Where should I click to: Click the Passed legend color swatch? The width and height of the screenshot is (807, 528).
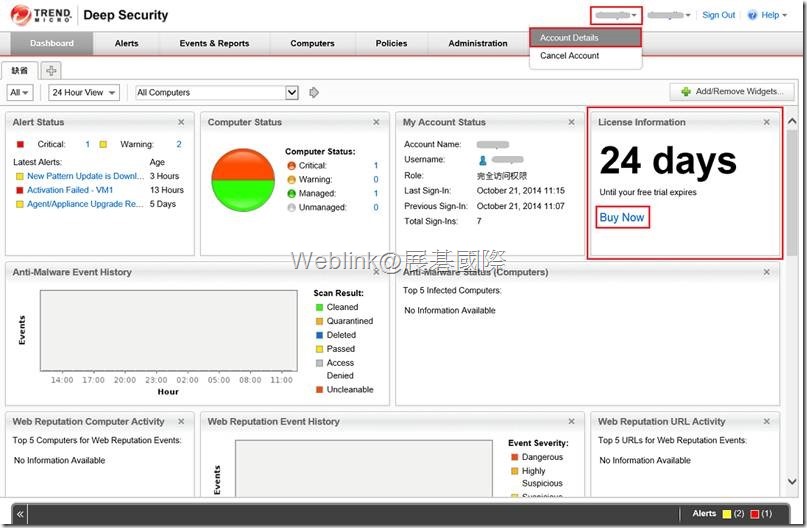click(x=319, y=349)
